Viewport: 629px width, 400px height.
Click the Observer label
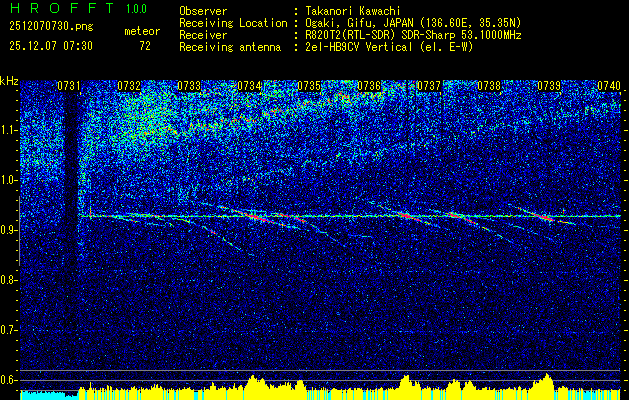tap(203, 11)
